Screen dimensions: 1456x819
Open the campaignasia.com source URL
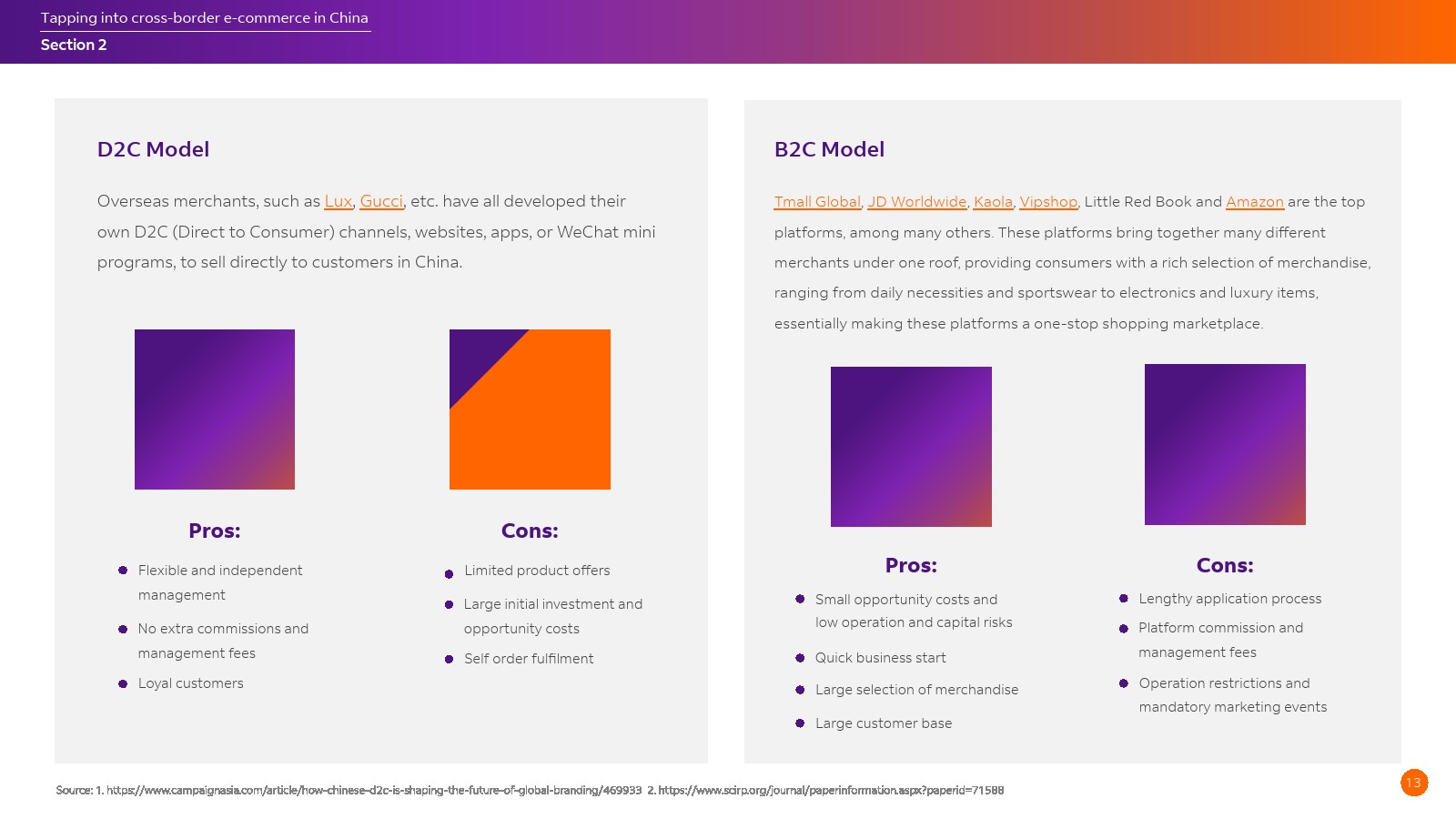(x=374, y=790)
